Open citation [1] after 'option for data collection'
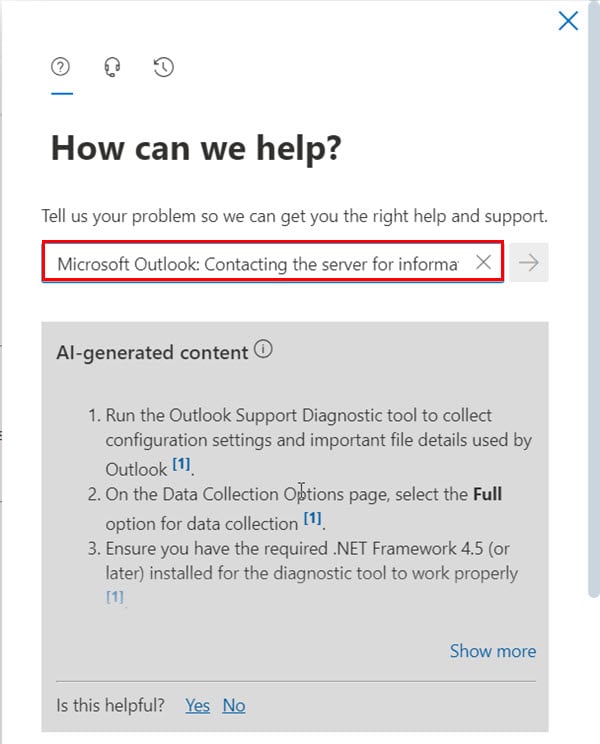The image size is (600, 744). point(313,518)
